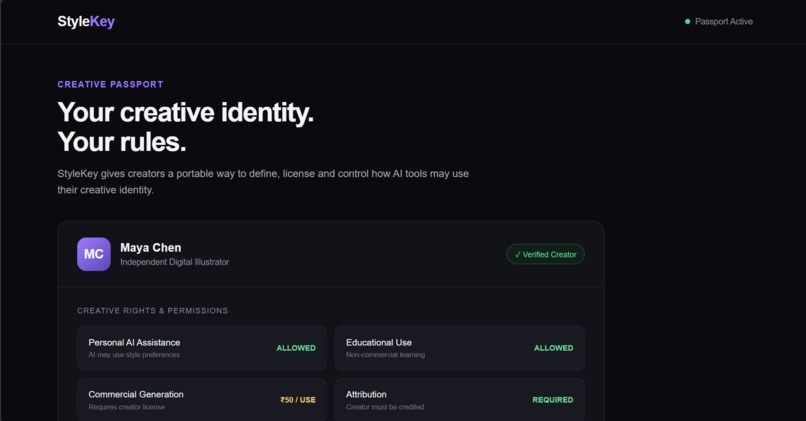Click ALLOWED status on Personal AI Assistance
This screenshot has height=421, width=806.
(x=296, y=348)
